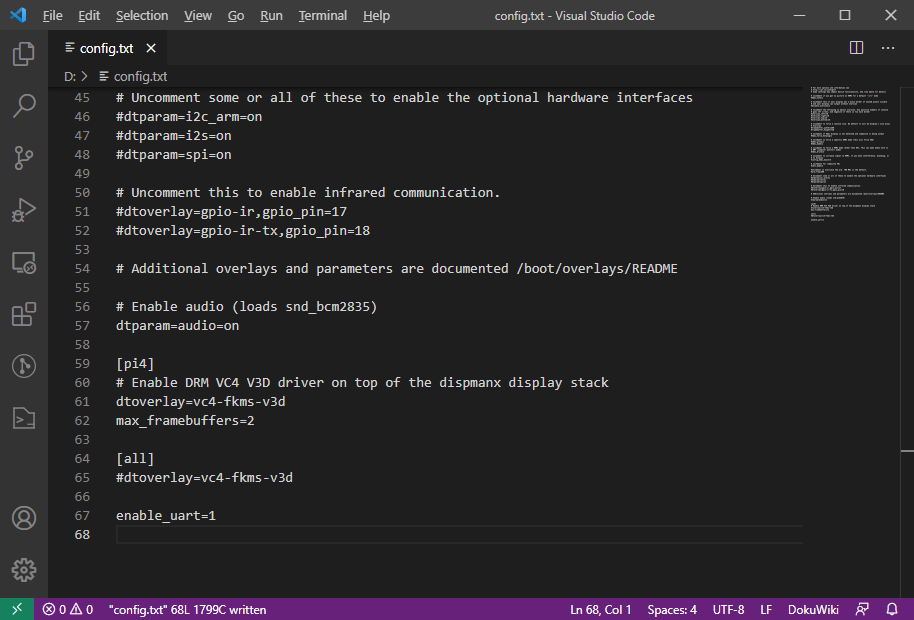Place cursor on empty line 68

459,534
